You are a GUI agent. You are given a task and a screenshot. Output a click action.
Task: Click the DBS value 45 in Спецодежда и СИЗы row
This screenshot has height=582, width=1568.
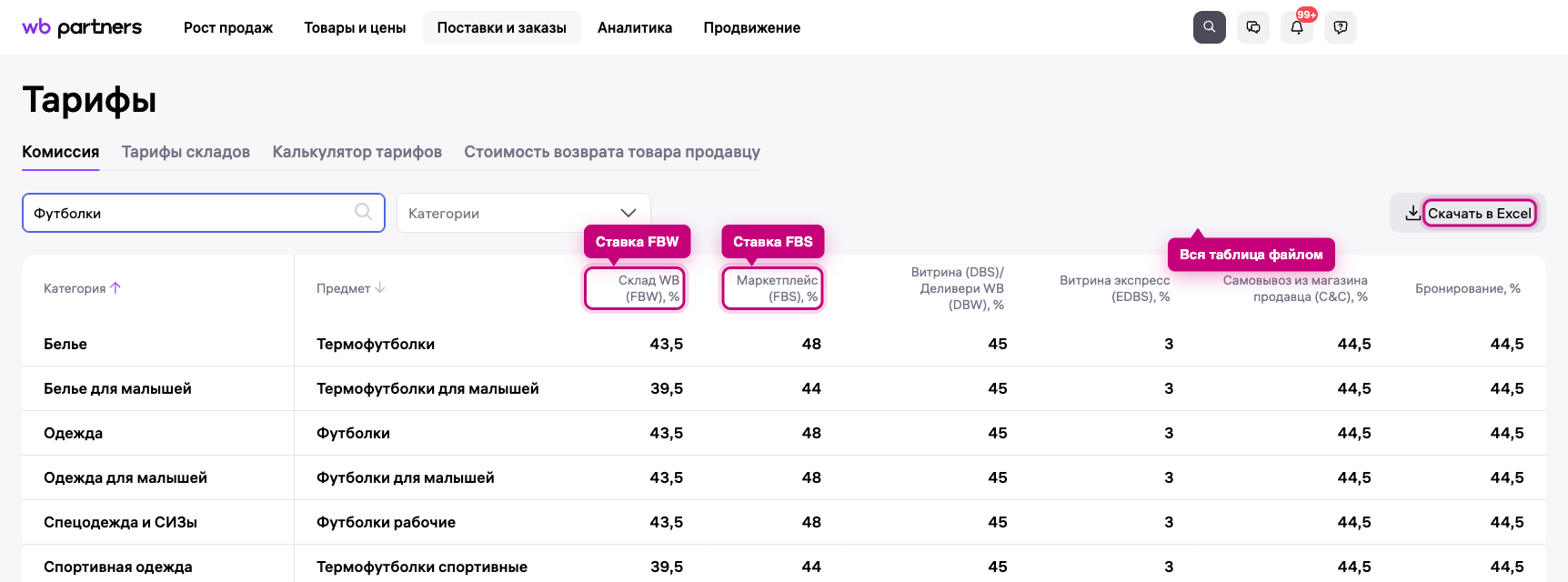998,522
